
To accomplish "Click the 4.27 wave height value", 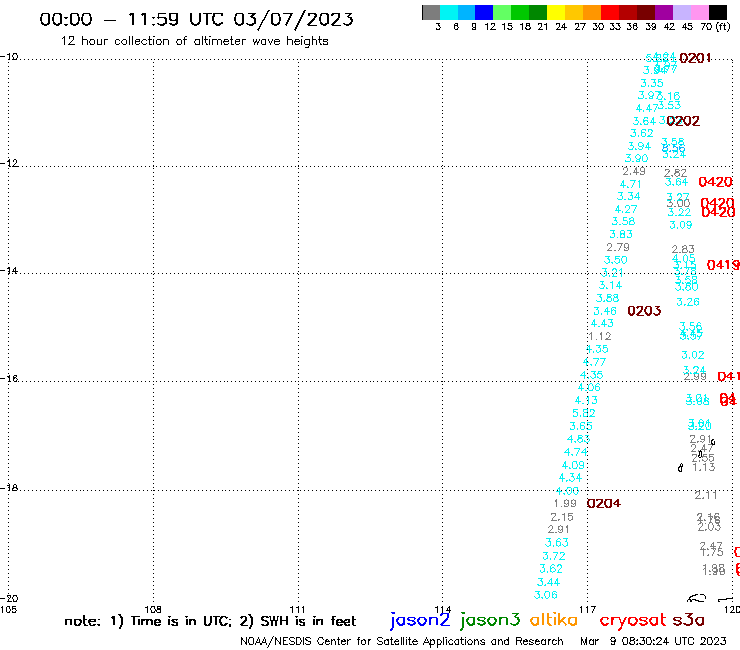I will [x=626, y=209].
